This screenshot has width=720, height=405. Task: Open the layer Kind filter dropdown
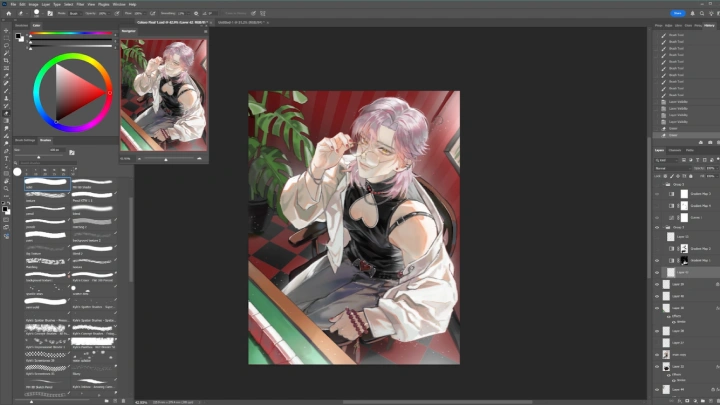click(x=666, y=160)
